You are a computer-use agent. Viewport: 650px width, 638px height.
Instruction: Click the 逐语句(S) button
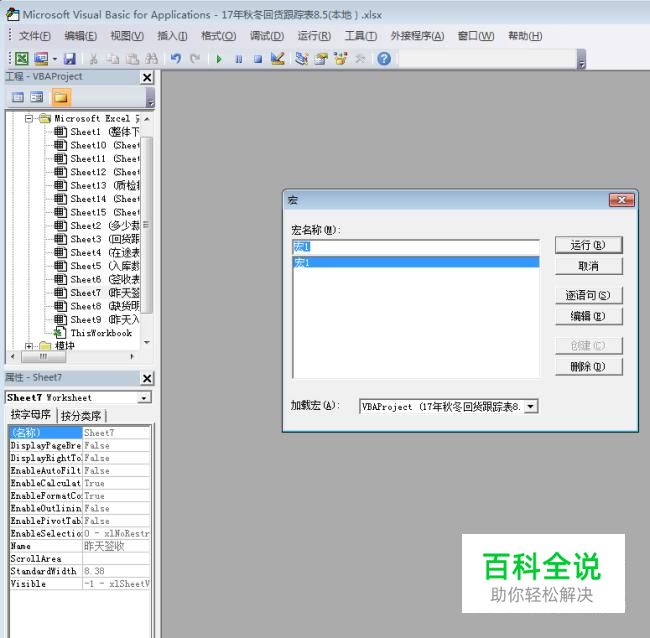[x=588, y=296]
